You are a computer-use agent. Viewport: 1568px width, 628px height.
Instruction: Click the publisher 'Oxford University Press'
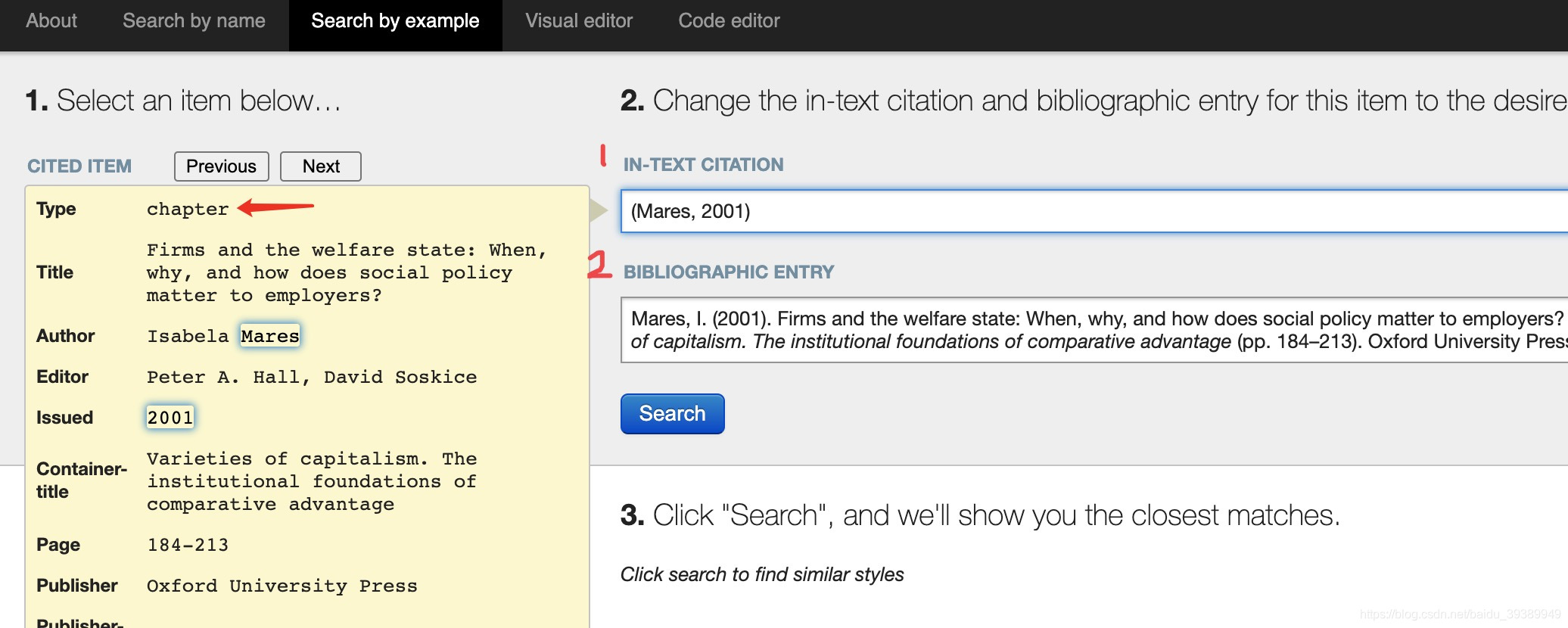click(282, 586)
